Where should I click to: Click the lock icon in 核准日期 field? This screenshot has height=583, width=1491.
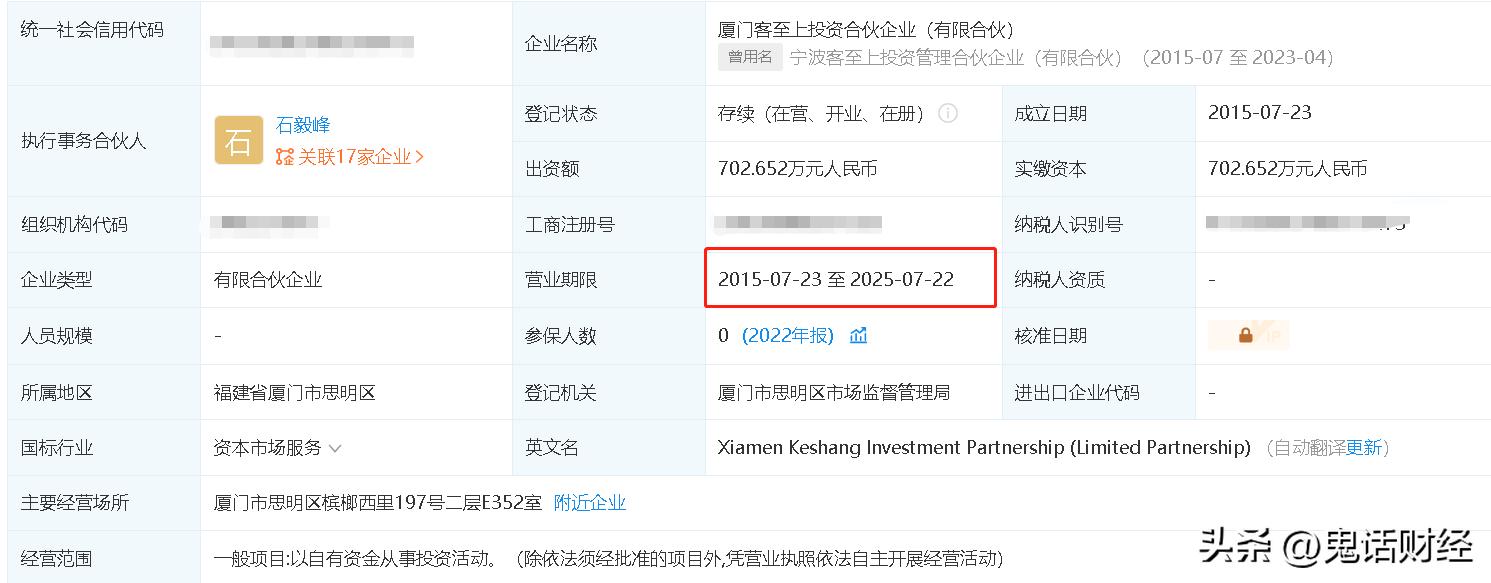coord(1247,337)
